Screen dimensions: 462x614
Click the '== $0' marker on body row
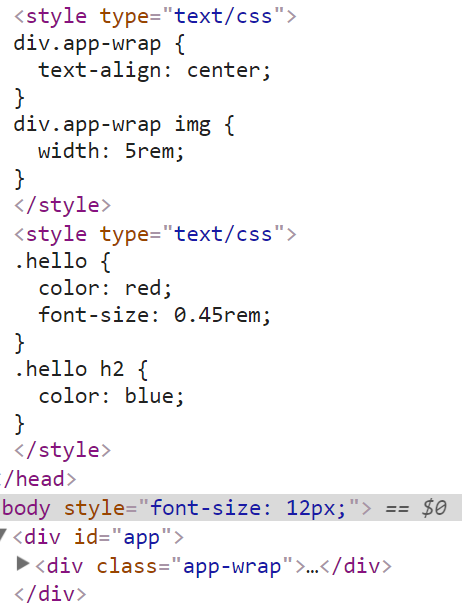pos(416,508)
